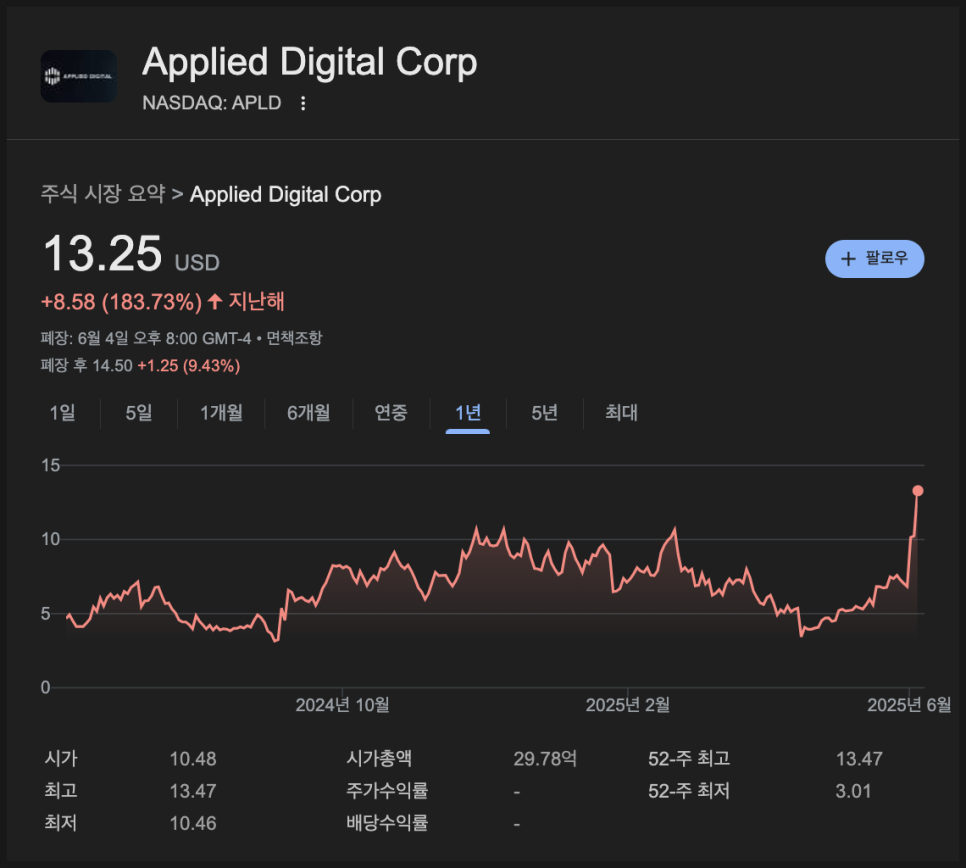Go to 주식 시장 요약 breadcrumb link
The width and height of the screenshot is (966, 868).
[103, 194]
